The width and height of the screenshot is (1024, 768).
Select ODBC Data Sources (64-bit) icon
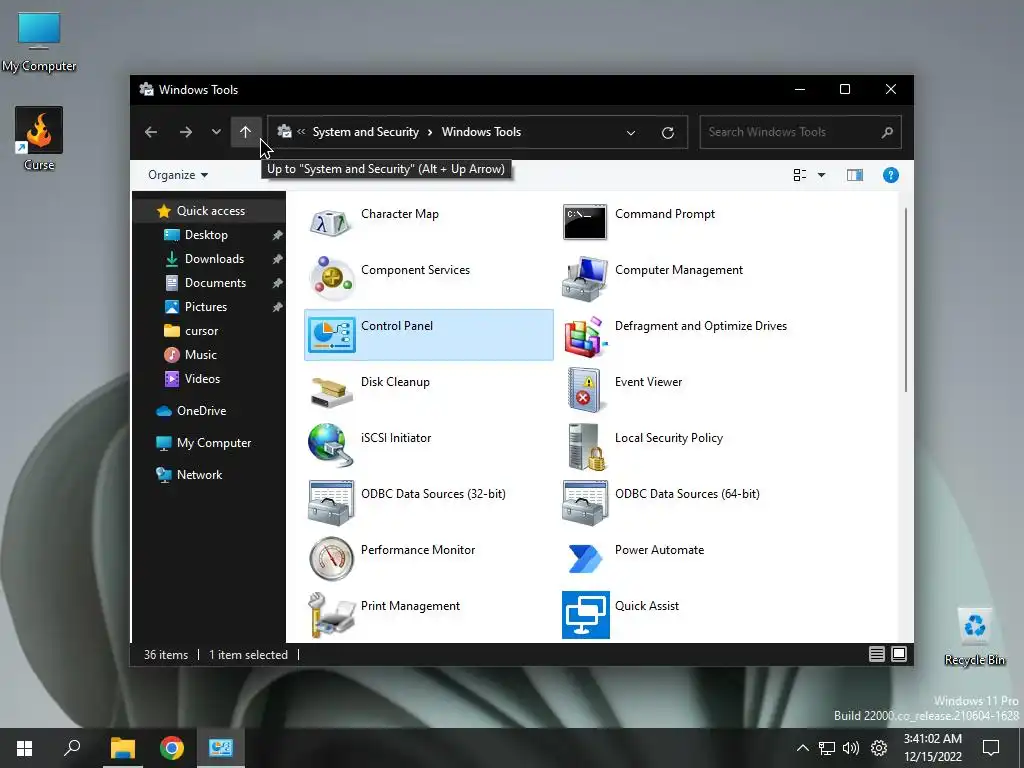click(x=584, y=502)
